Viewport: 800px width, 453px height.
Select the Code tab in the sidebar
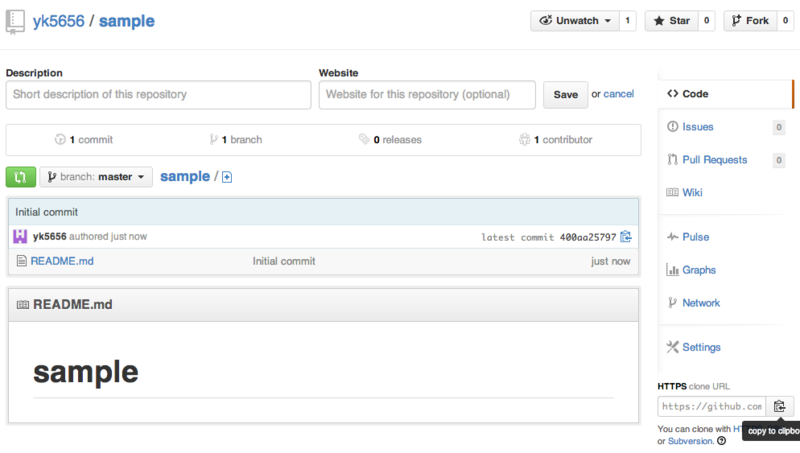(x=726, y=94)
